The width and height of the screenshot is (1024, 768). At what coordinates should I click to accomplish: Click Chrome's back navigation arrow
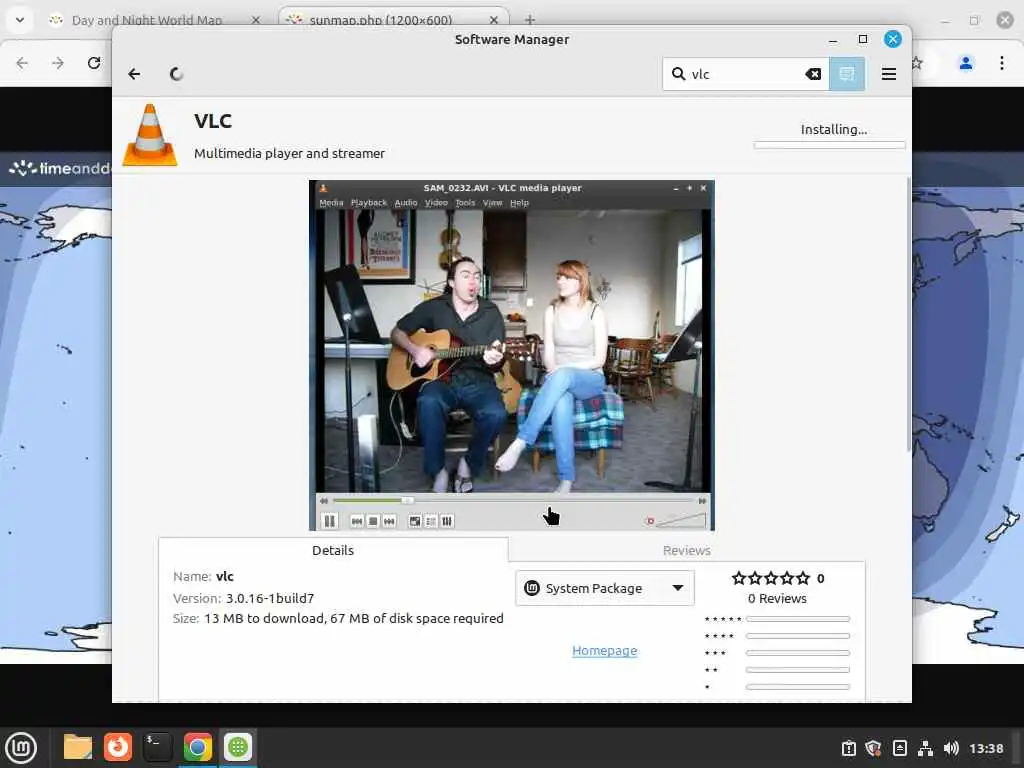22,63
